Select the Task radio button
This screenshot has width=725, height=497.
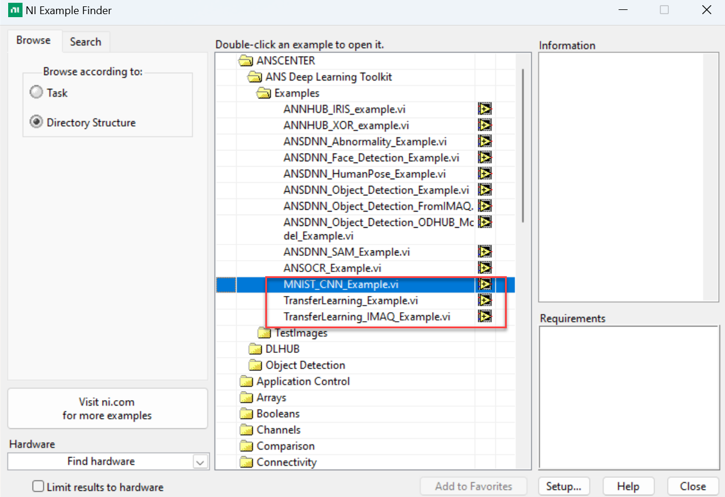point(37,93)
